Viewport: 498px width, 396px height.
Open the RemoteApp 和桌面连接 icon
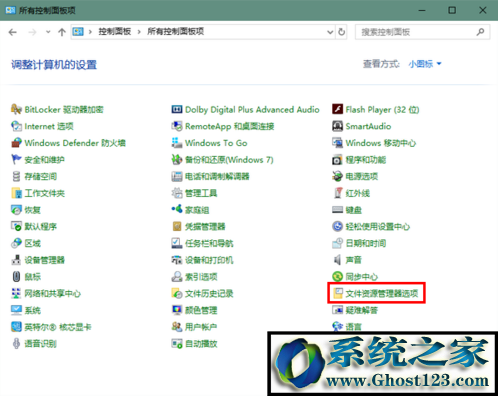click(x=177, y=126)
